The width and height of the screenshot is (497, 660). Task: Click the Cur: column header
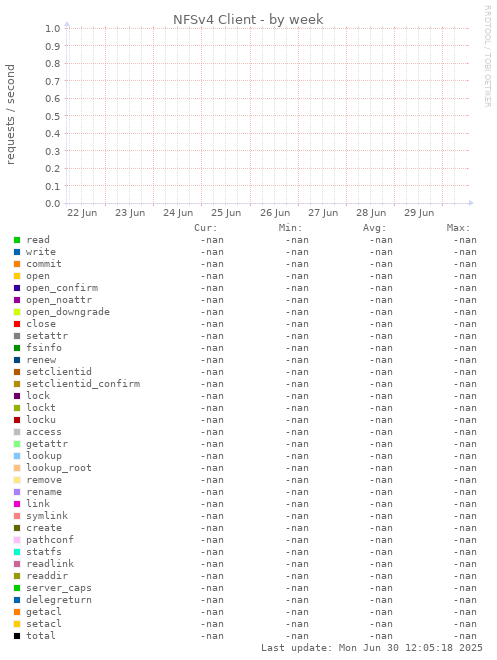(x=205, y=228)
